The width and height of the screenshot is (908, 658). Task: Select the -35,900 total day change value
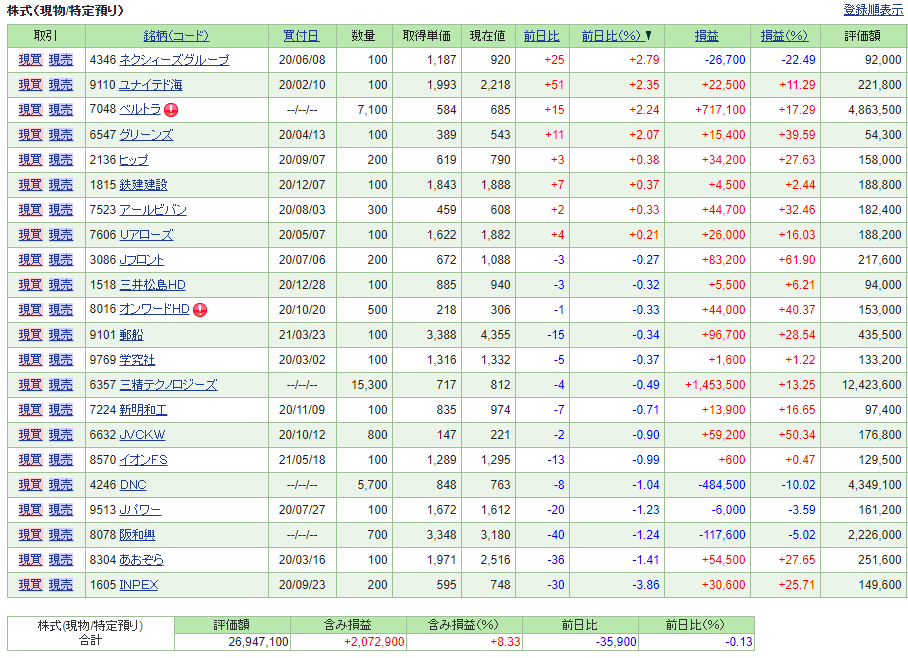(580, 642)
